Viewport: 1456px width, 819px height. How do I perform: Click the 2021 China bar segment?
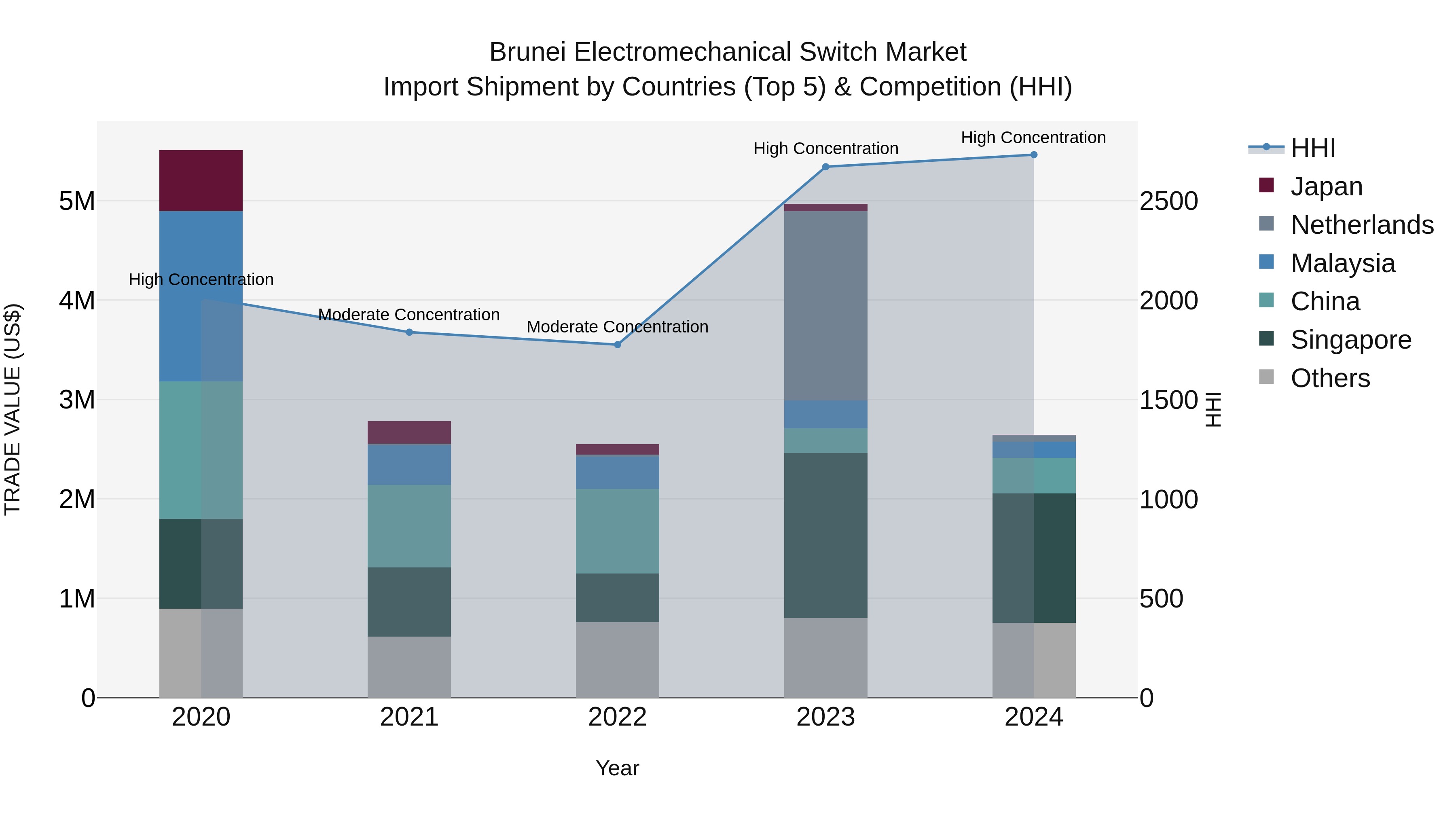coord(409,527)
